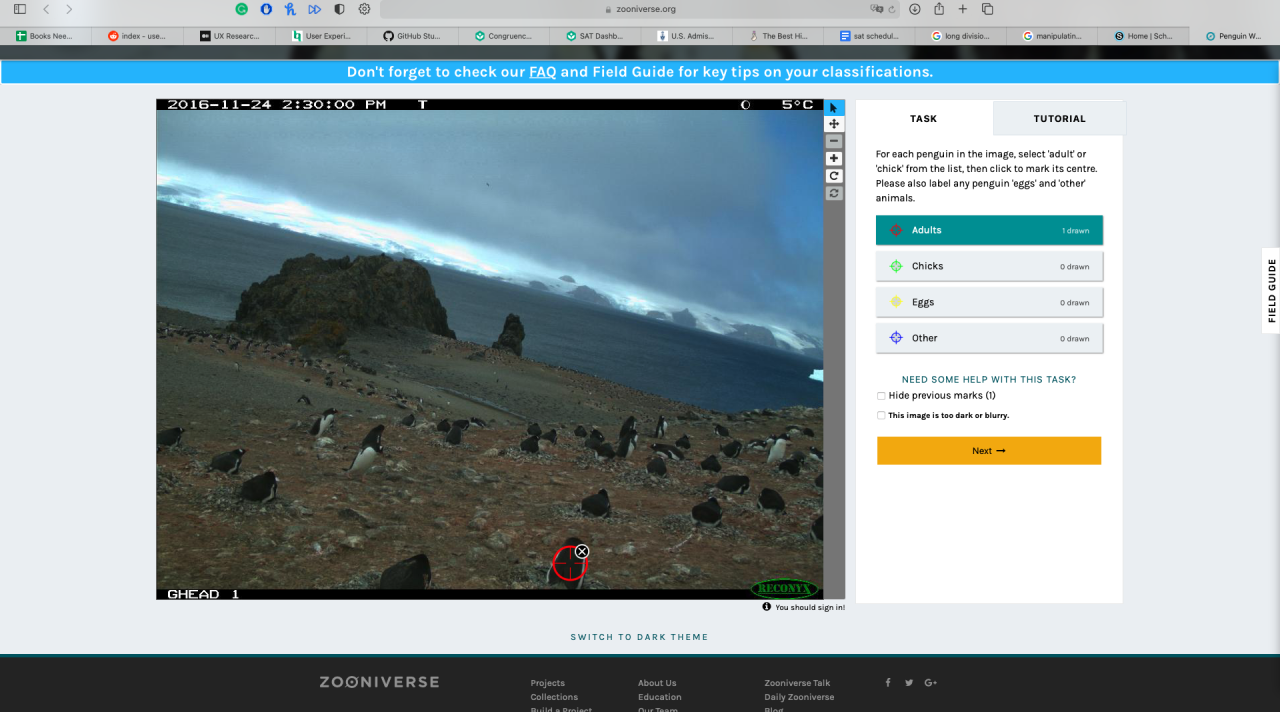Screen dimensions: 1280x712
Task: Click Switch to Dark Theme
Action: tap(639, 637)
